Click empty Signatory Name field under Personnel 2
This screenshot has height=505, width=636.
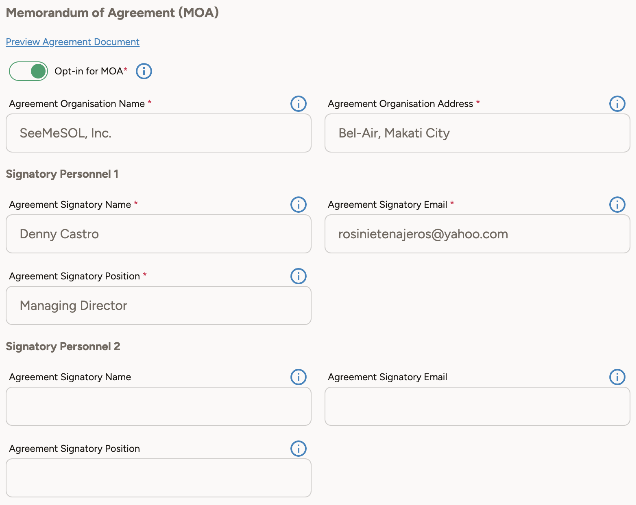[158, 407]
